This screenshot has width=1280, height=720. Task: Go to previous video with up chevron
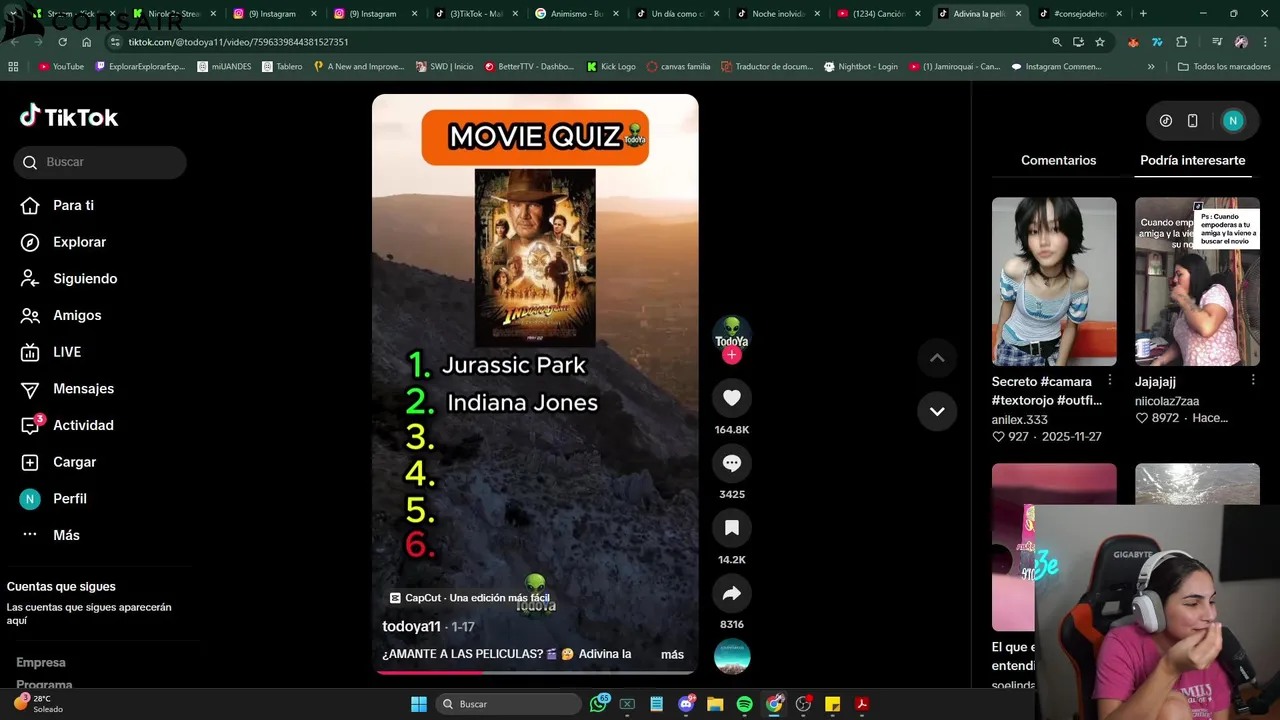[937, 358]
